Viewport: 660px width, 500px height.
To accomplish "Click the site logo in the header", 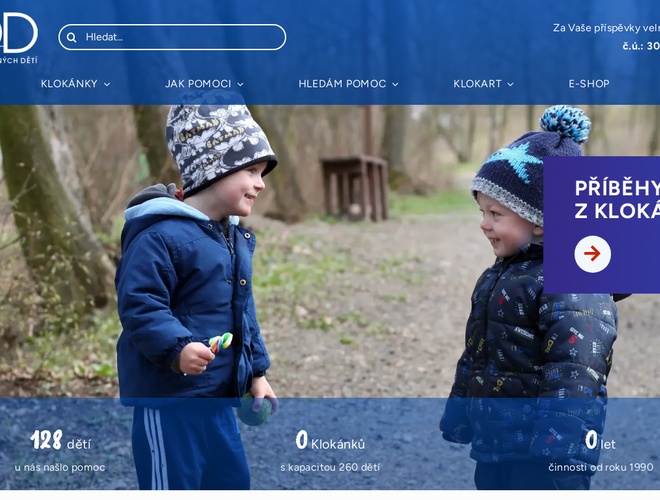I will (x=19, y=38).
